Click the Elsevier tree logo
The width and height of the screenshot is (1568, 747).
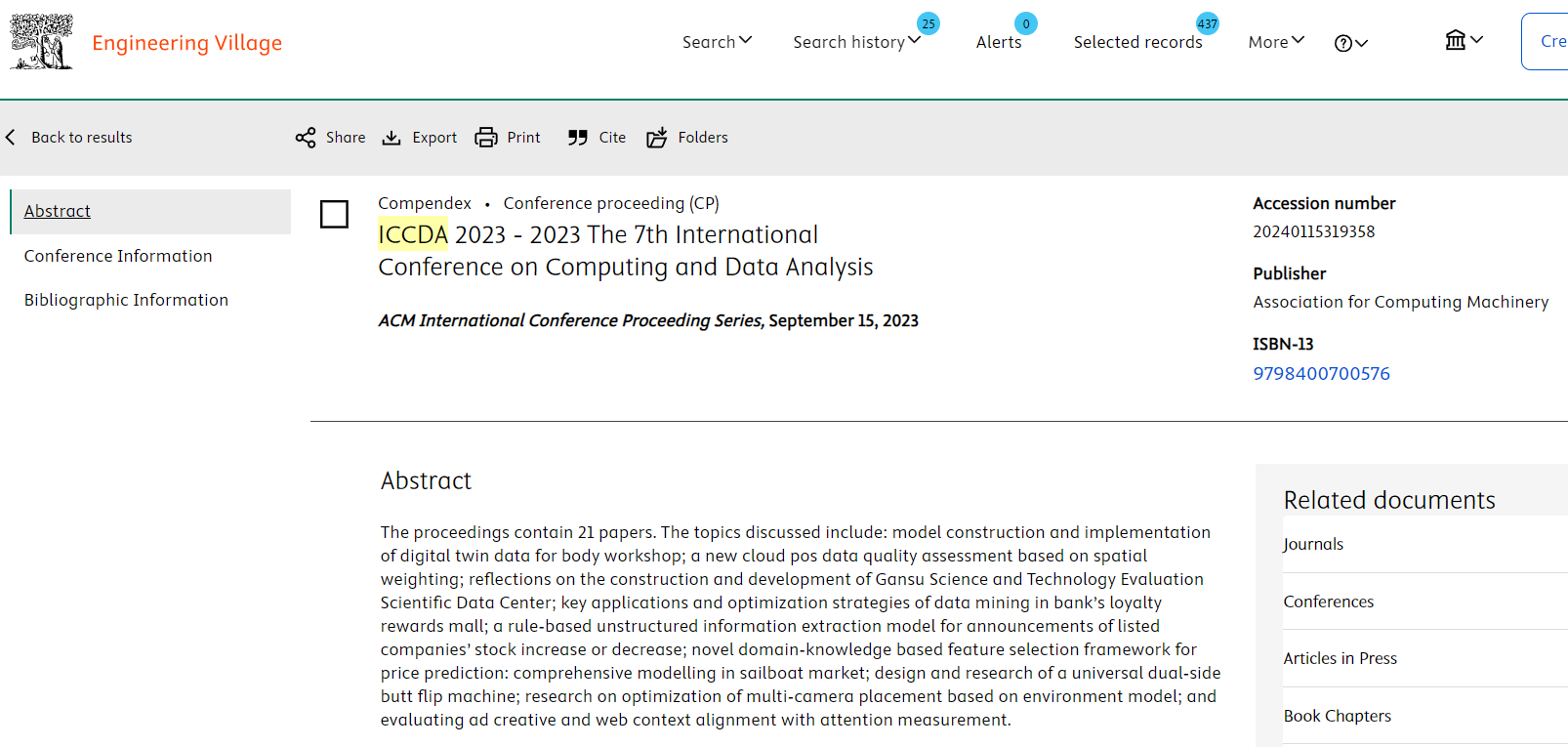[x=41, y=42]
